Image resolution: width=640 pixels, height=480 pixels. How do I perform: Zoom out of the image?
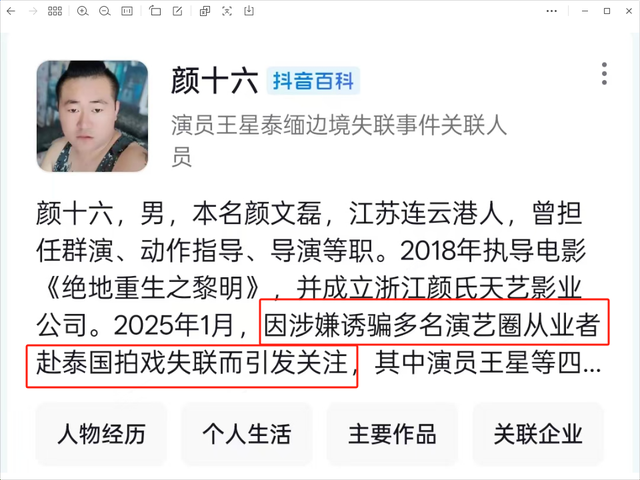point(105,11)
